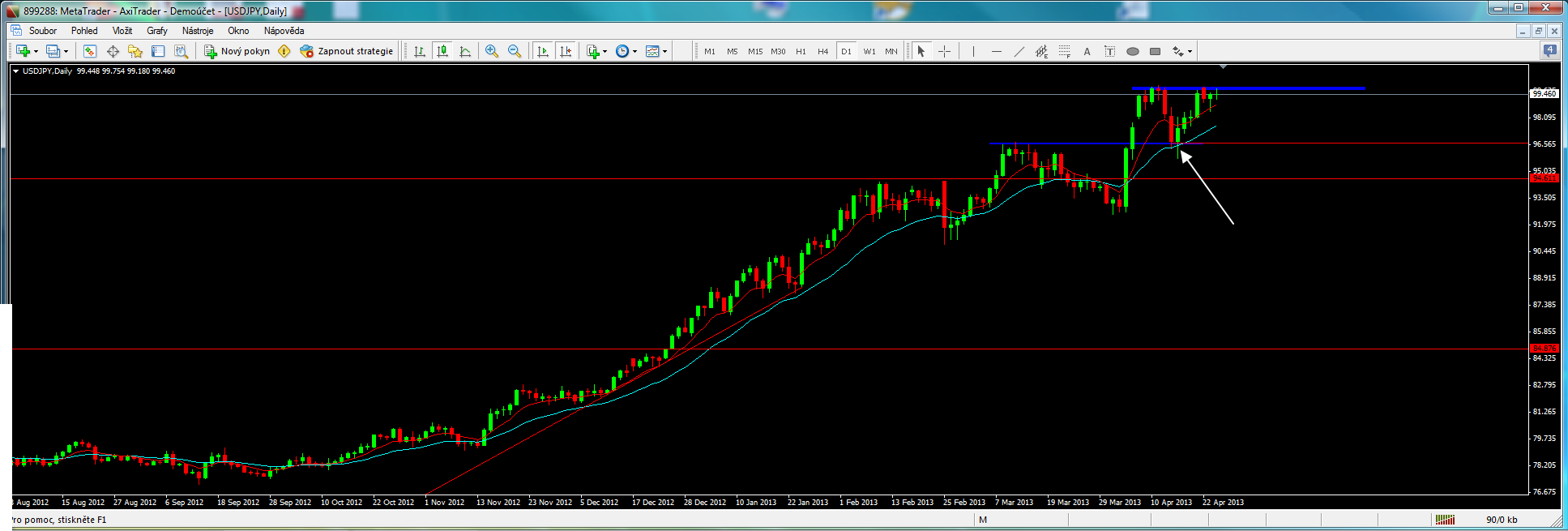1568x531 pixels.
Task: Switch to Candlestick chart display
Action: pos(442,51)
